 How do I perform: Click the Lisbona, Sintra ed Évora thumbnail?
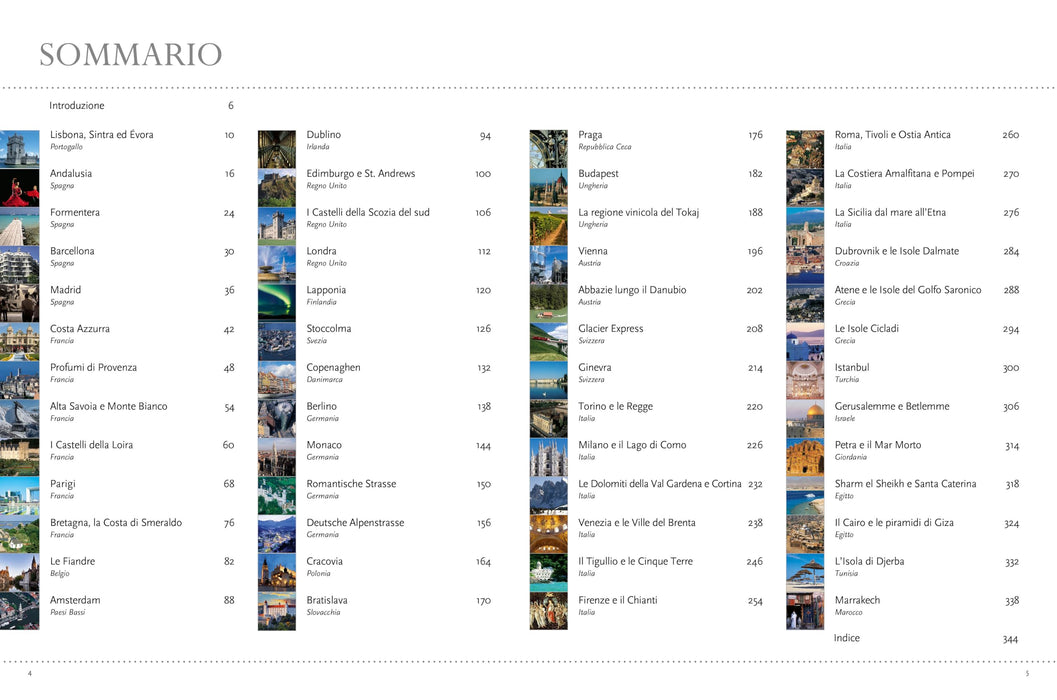pyautogui.click(x=20, y=149)
